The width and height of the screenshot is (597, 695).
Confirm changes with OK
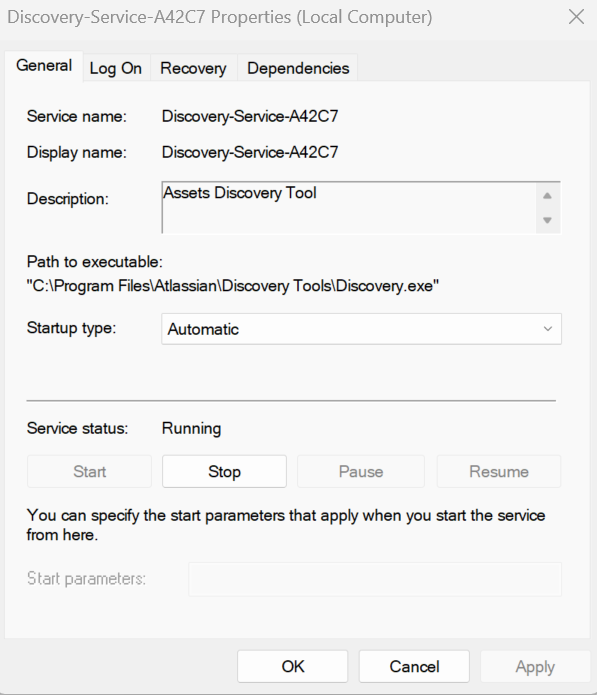(293, 667)
